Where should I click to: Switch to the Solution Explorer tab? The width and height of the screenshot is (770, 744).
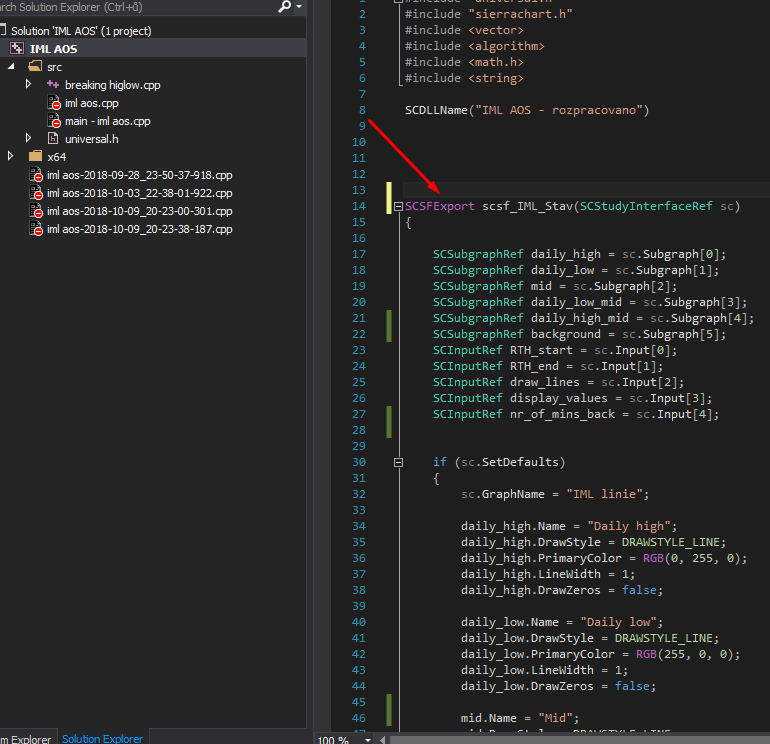tap(102, 738)
